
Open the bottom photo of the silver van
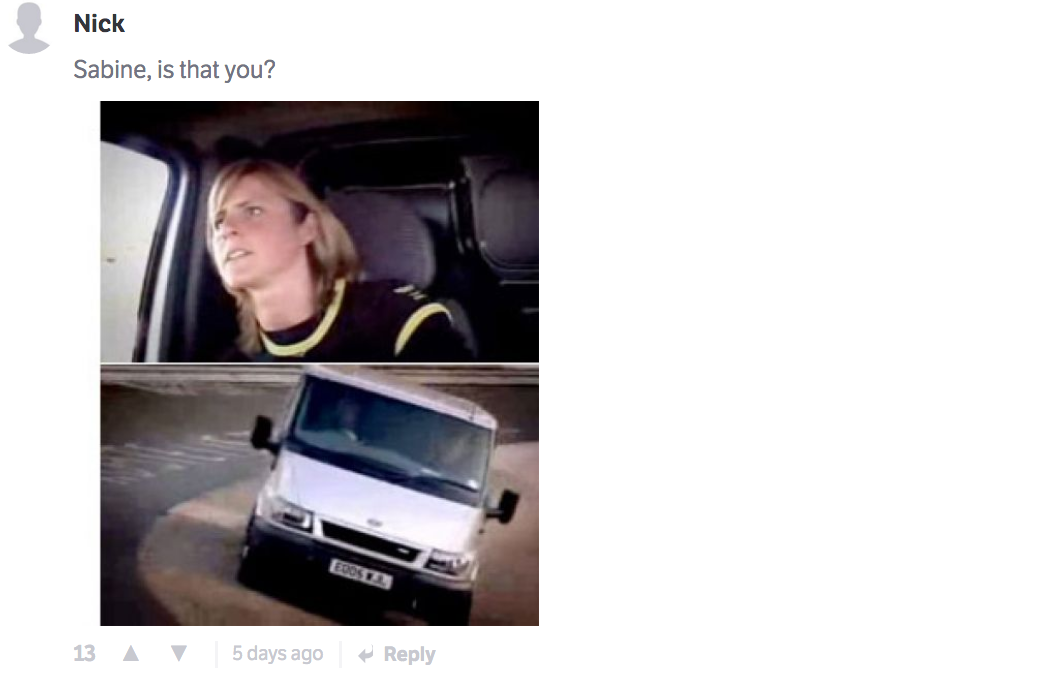(319, 495)
